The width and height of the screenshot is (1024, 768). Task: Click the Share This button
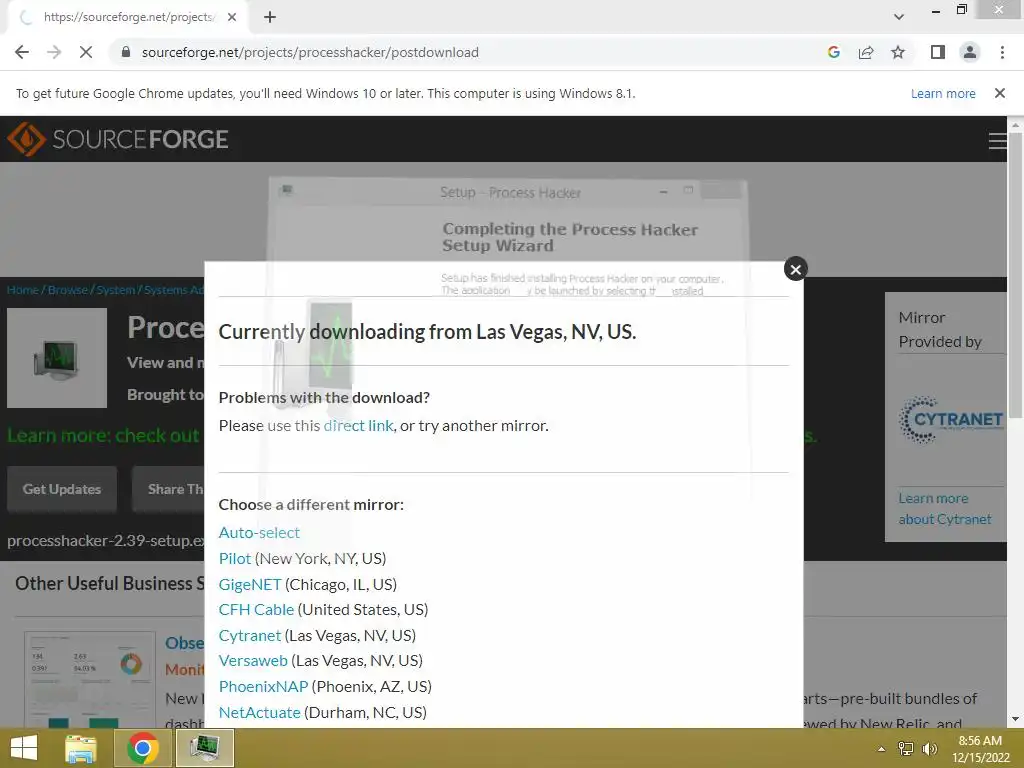(168, 489)
